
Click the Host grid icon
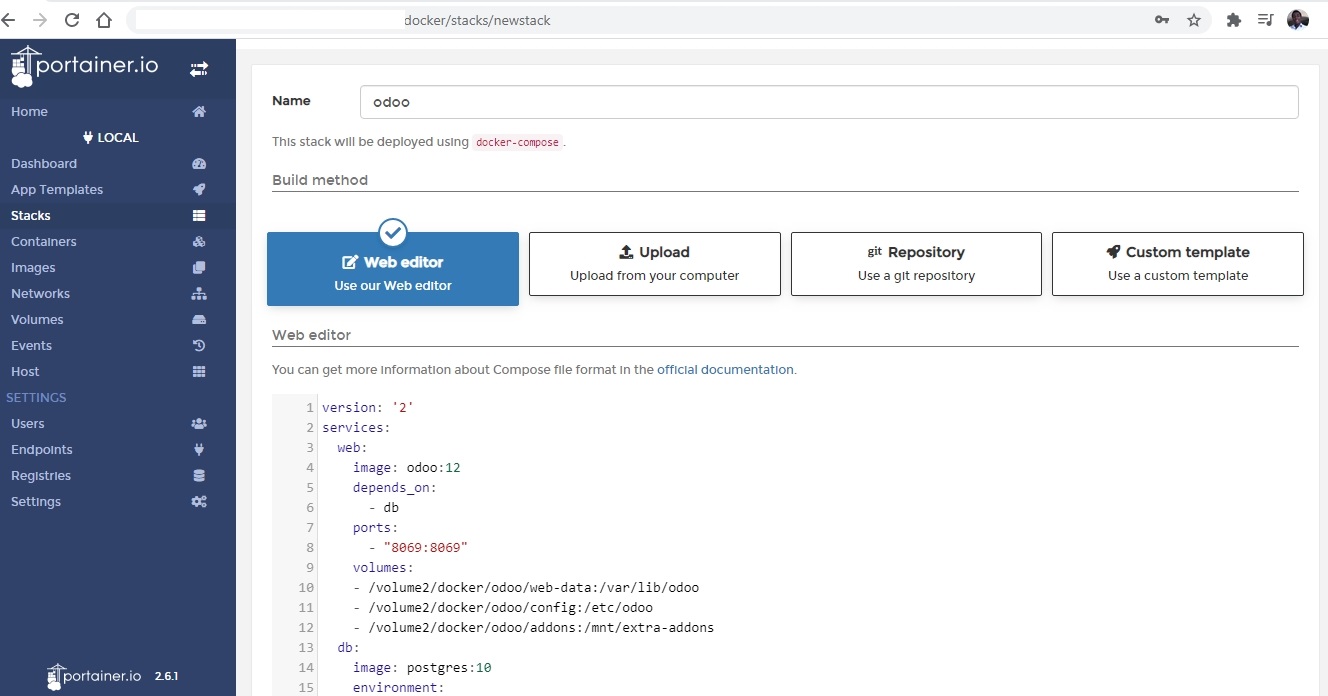point(199,372)
